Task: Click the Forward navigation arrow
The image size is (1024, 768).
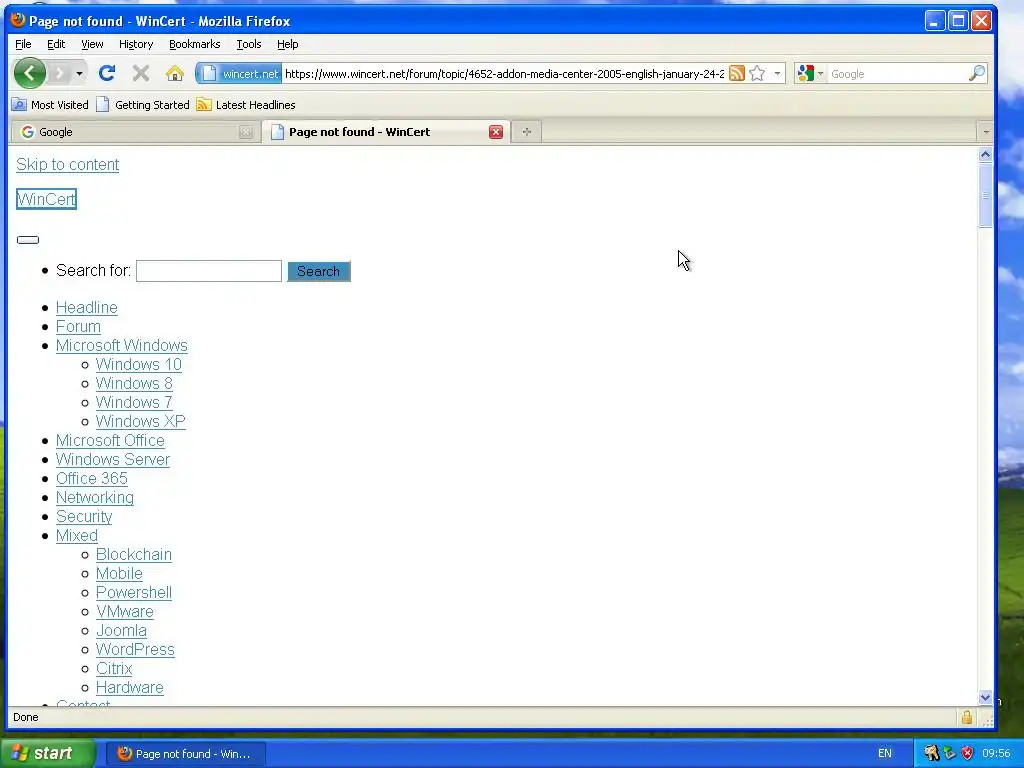Action: 60,73
